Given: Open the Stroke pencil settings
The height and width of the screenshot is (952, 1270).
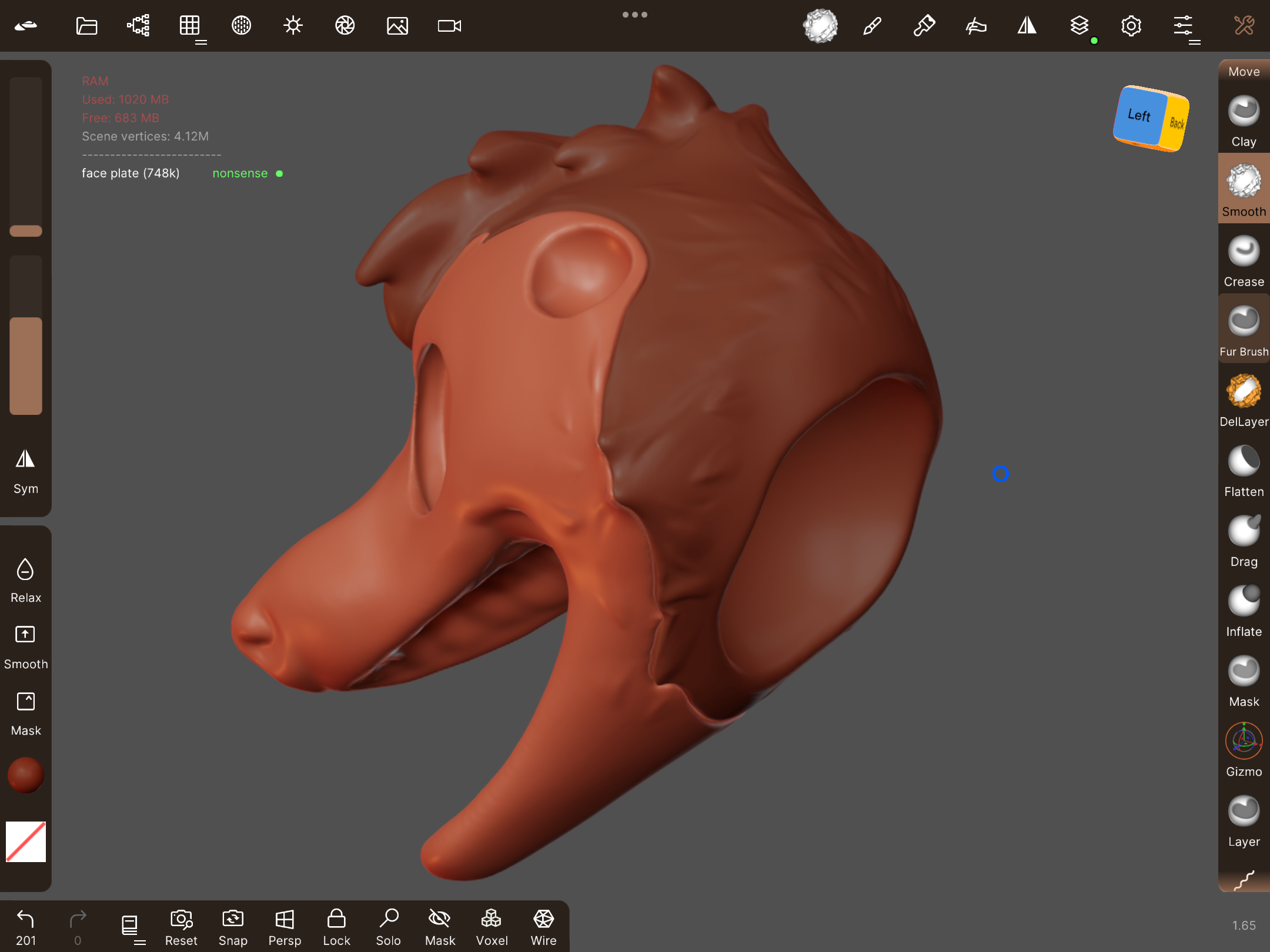Looking at the screenshot, I should (x=872, y=26).
